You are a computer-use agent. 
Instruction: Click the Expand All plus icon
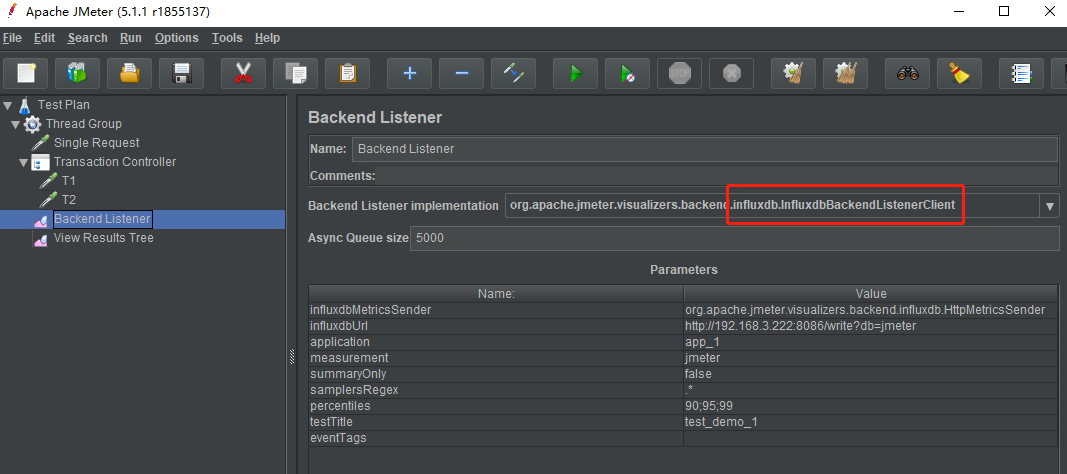point(409,73)
